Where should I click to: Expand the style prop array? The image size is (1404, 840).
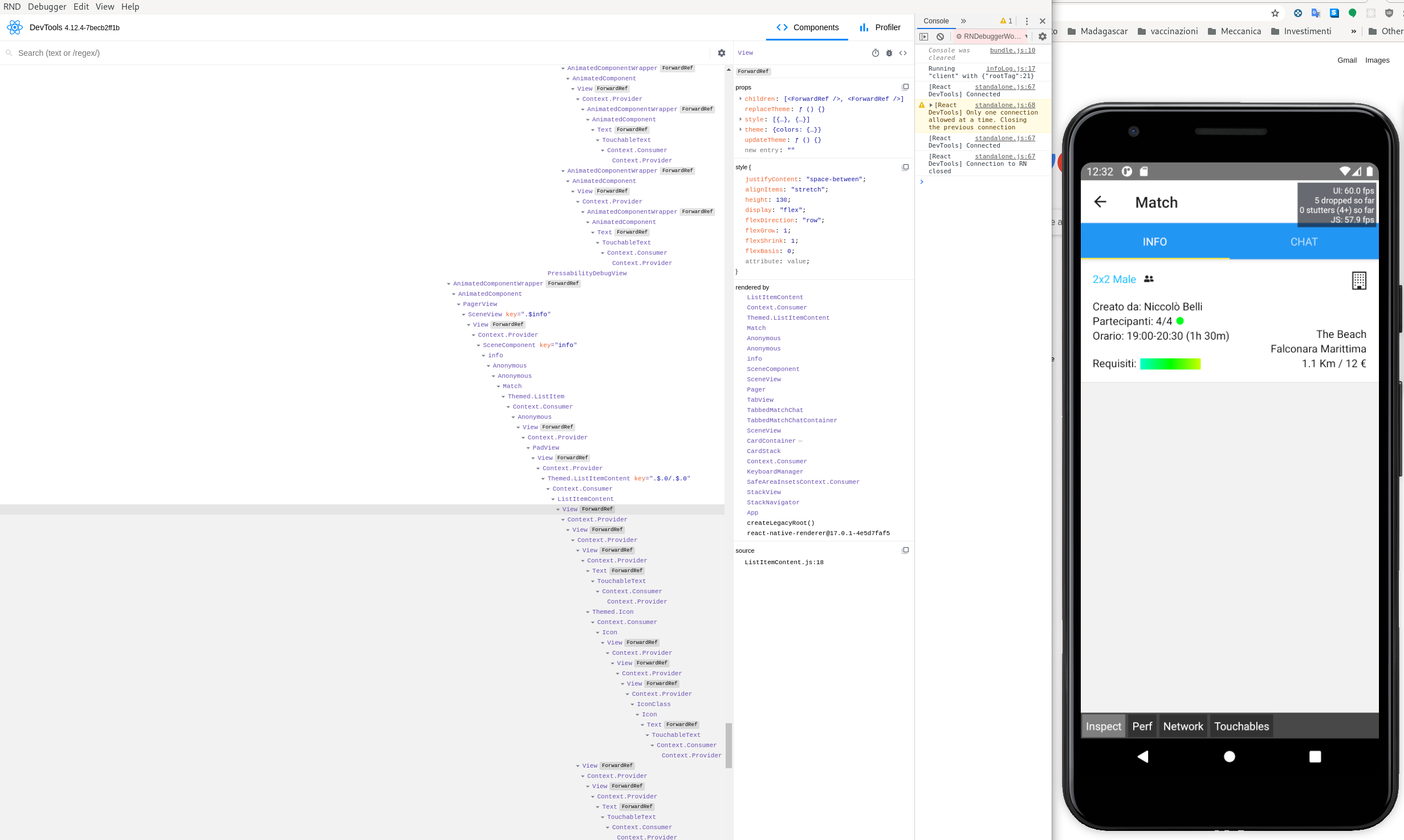tap(740, 120)
